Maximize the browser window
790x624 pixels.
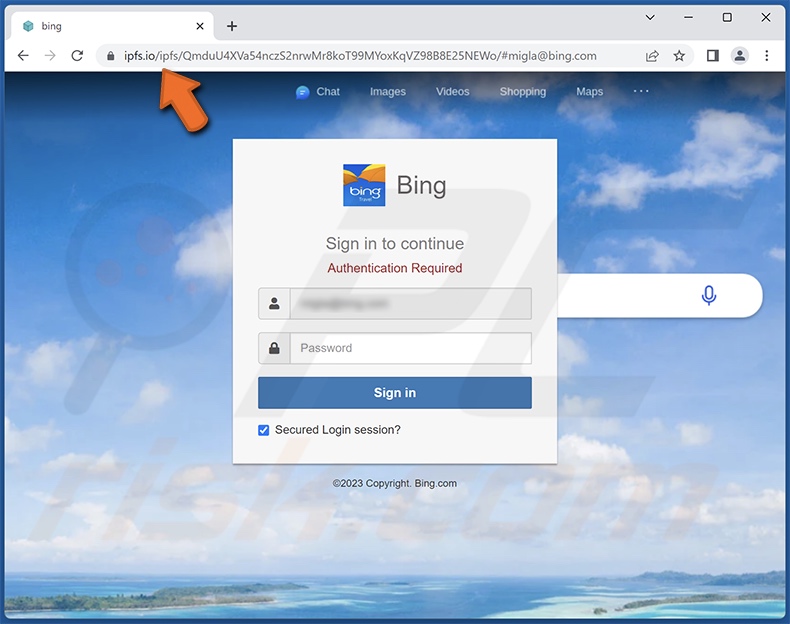pyautogui.click(x=727, y=18)
